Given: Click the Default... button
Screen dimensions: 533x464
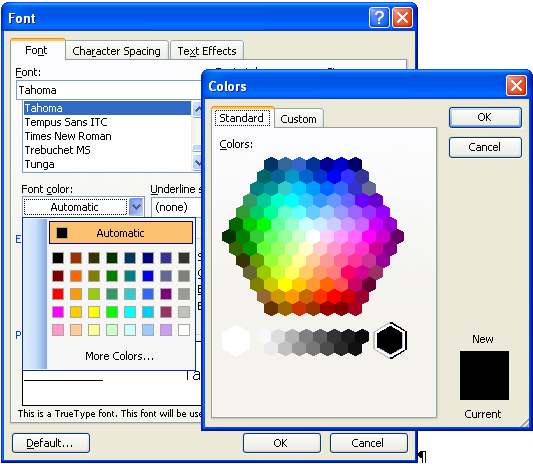Looking at the screenshot, I should 51,443.
